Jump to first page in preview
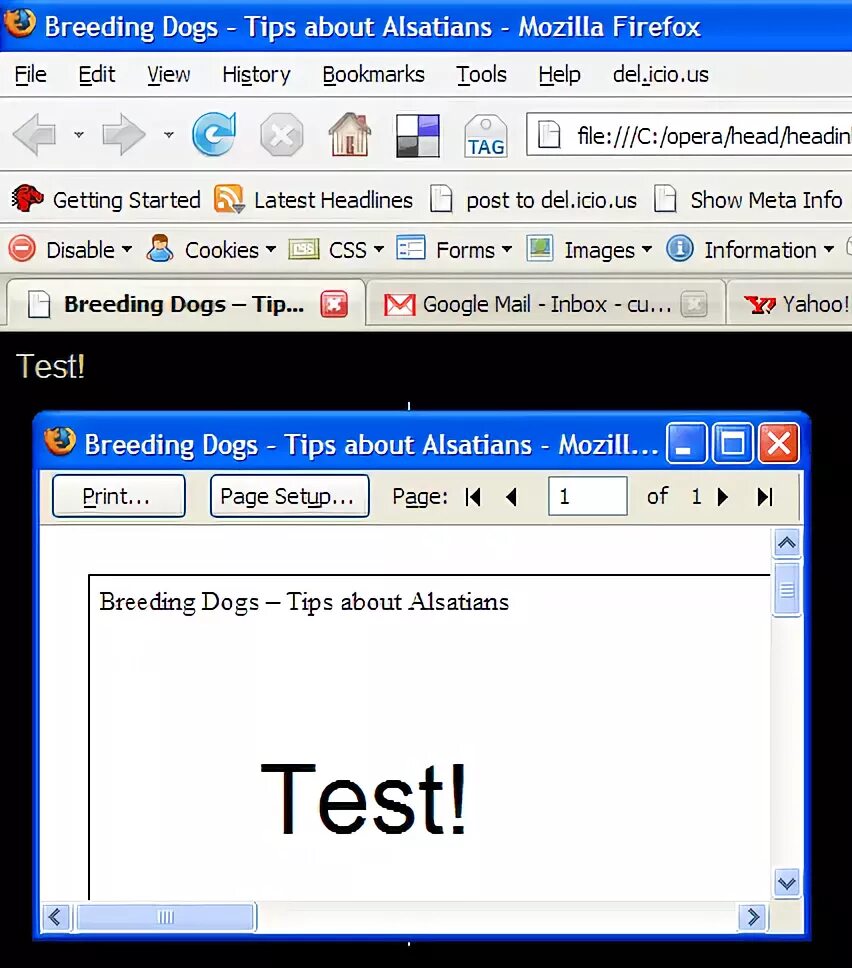Viewport: 852px width, 968px height. (x=473, y=496)
